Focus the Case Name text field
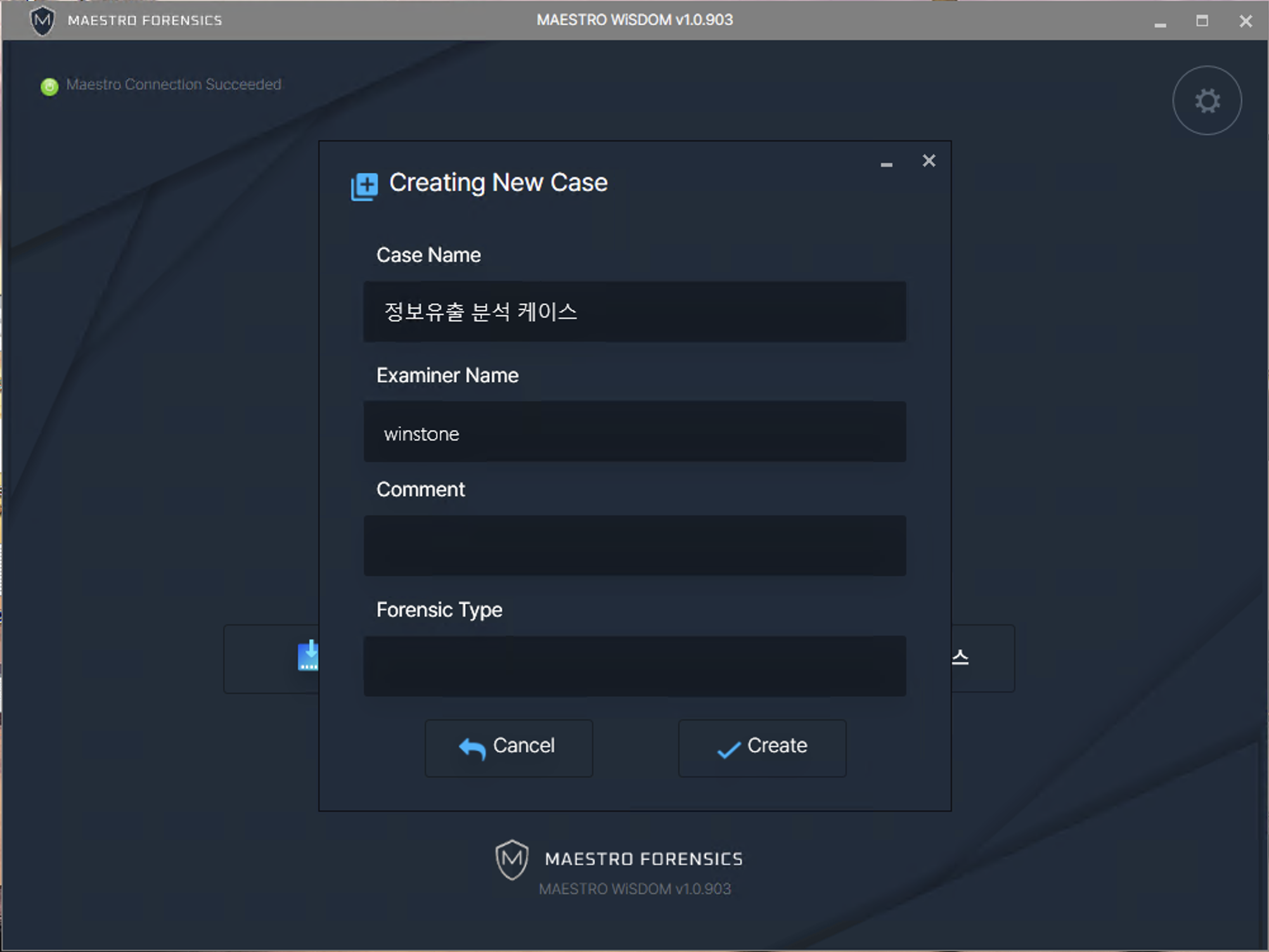1269x952 pixels. pyautogui.click(x=634, y=312)
